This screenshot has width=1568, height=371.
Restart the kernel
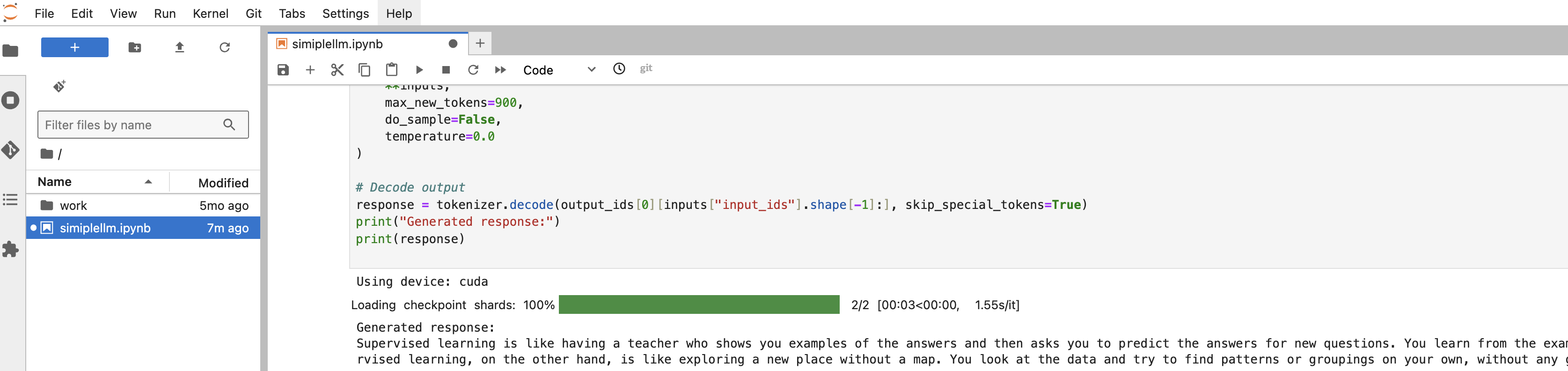[x=473, y=70]
